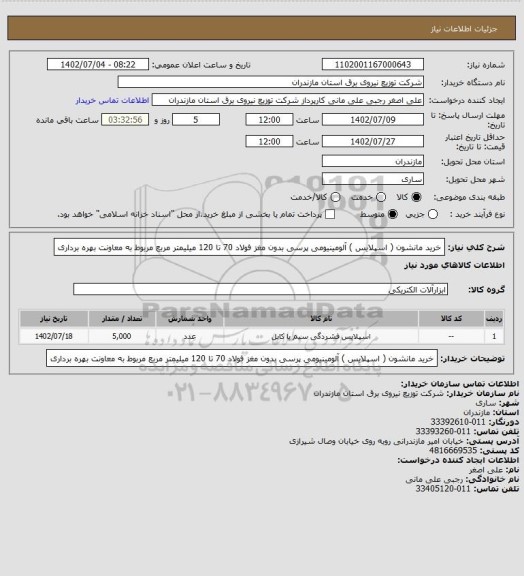Viewport: 524px width, 576px height.
Task: Click the remaining days field showing 5
Action: click(x=196, y=120)
